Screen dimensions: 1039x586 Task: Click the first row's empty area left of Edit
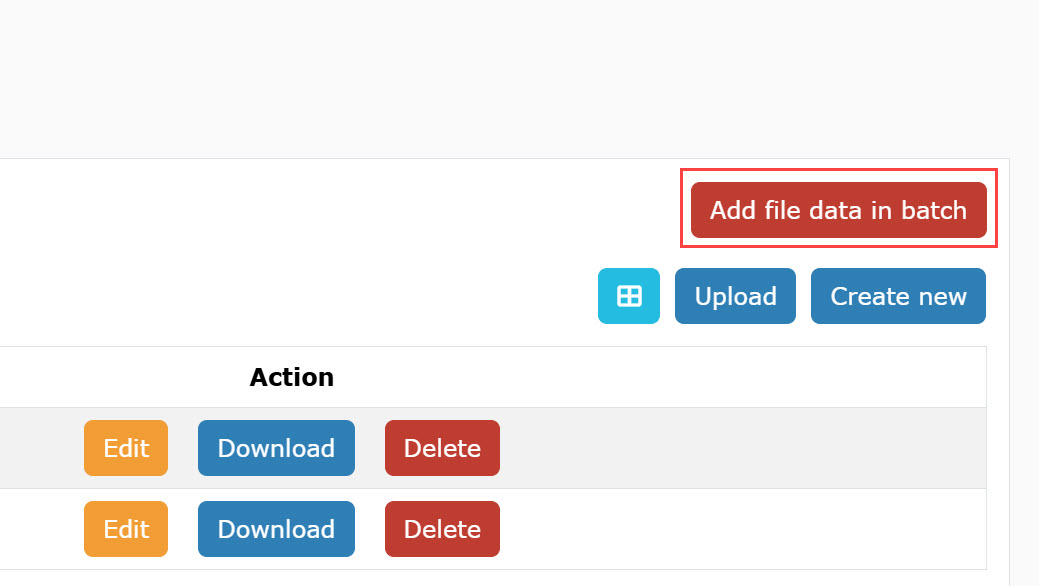pos(40,448)
